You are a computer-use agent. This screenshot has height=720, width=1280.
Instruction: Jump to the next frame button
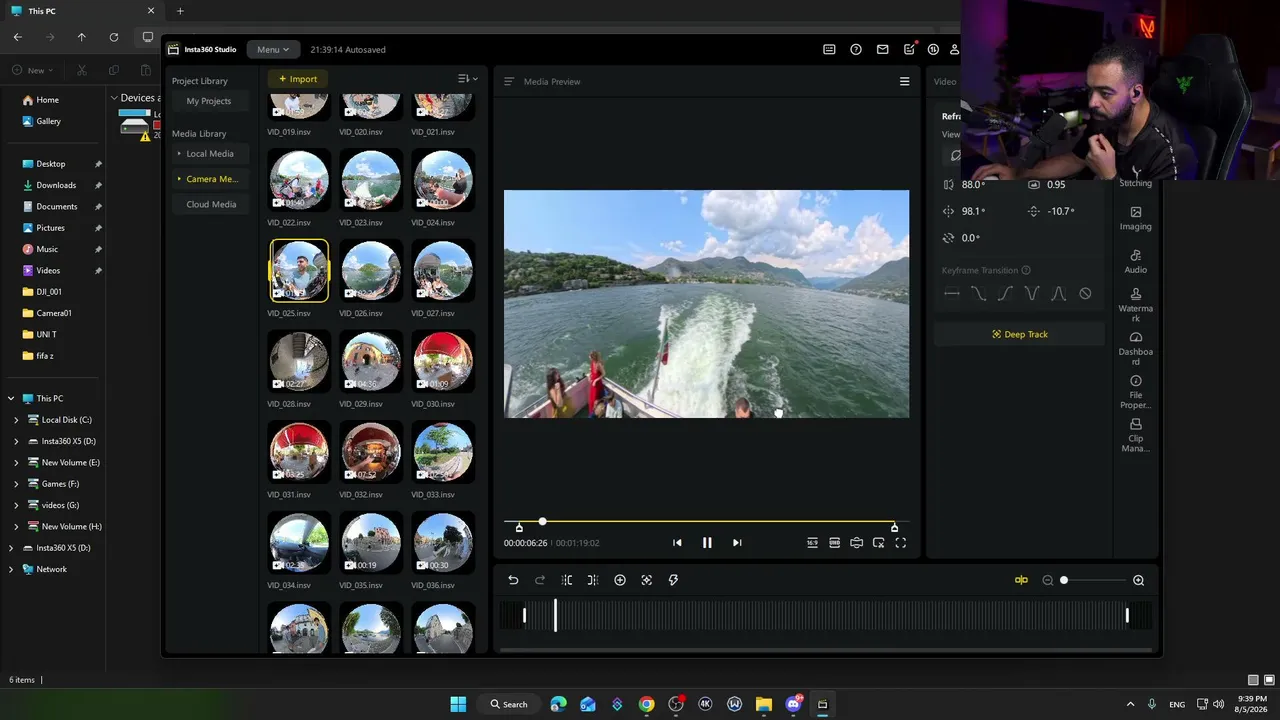coord(737,543)
